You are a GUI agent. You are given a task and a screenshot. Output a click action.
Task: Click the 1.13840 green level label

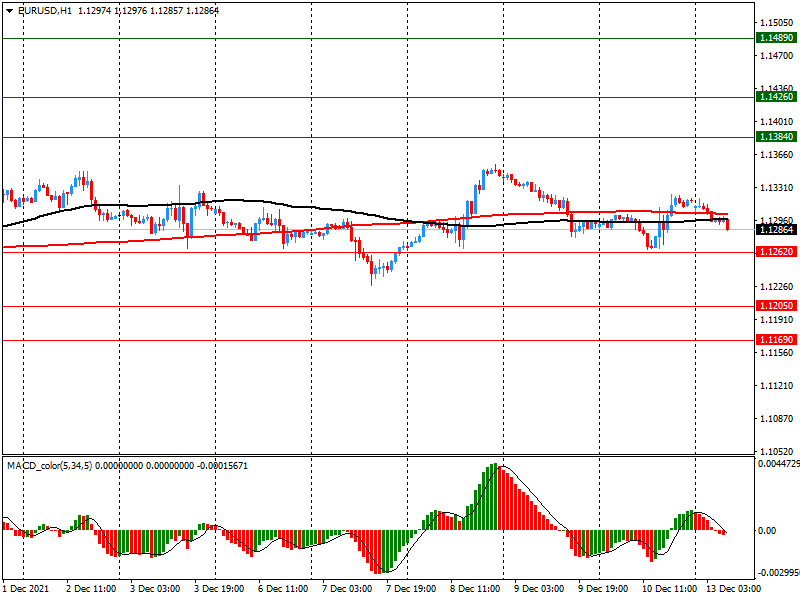777,137
